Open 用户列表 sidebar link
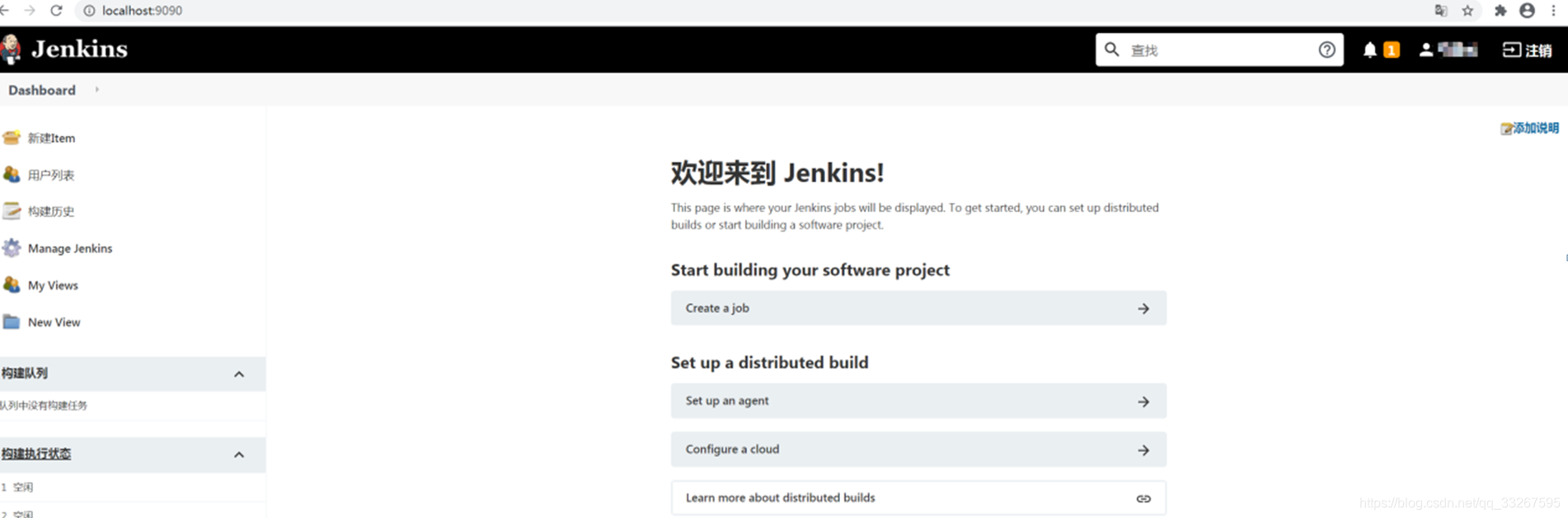The height and width of the screenshot is (518, 1568). [x=51, y=175]
